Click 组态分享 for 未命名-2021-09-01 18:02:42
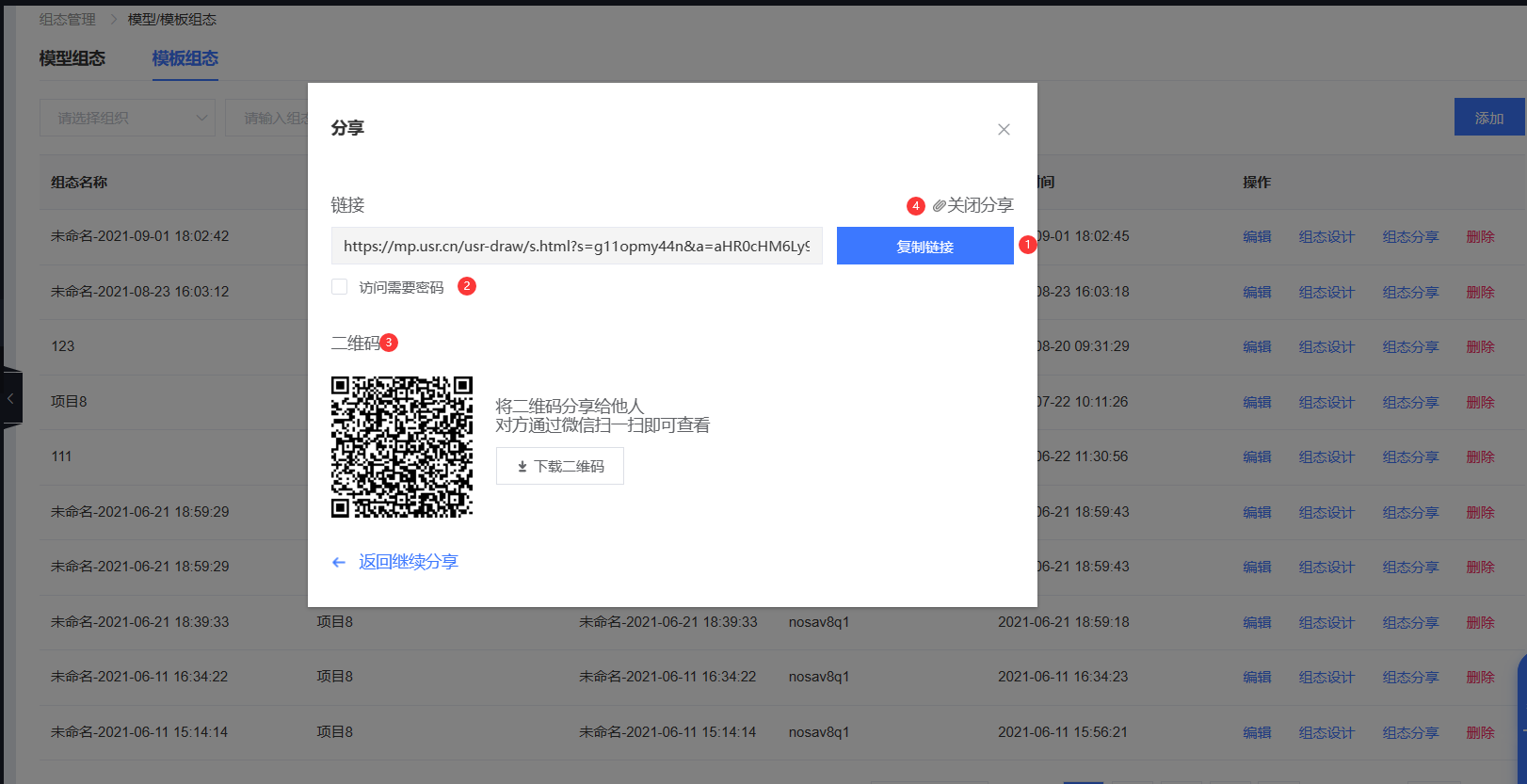 tap(1410, 236)
